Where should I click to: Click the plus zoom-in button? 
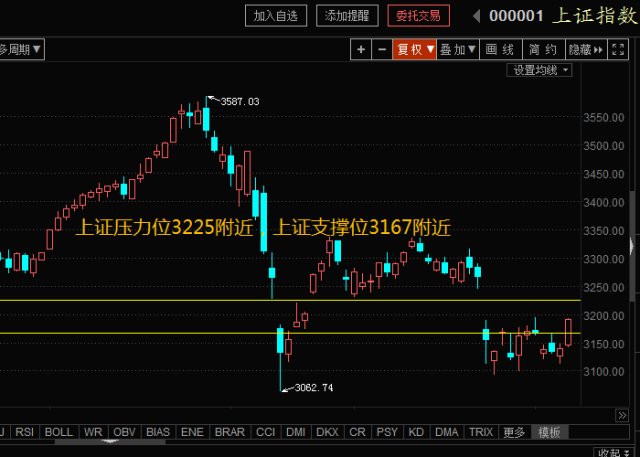[x=362, y=49]
